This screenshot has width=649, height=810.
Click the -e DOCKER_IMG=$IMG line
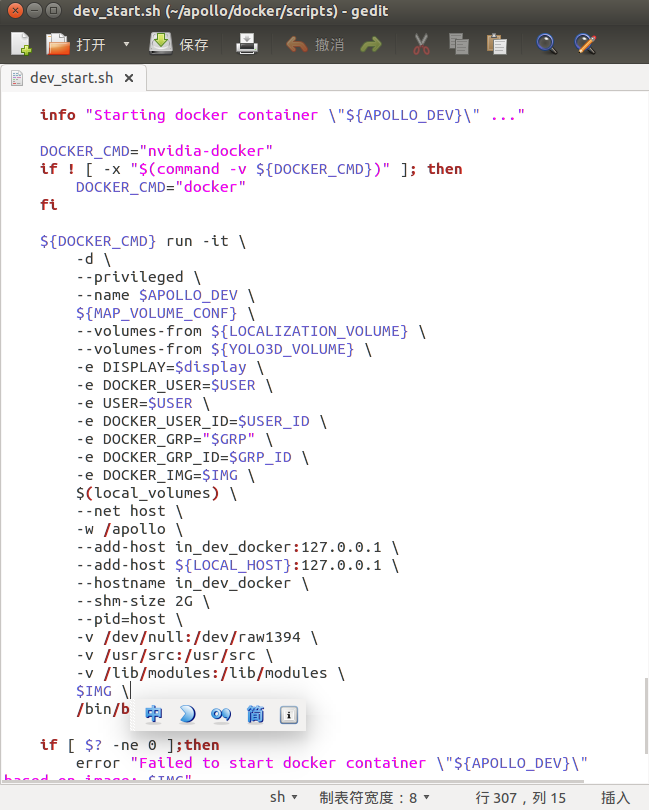pos(165,475)
